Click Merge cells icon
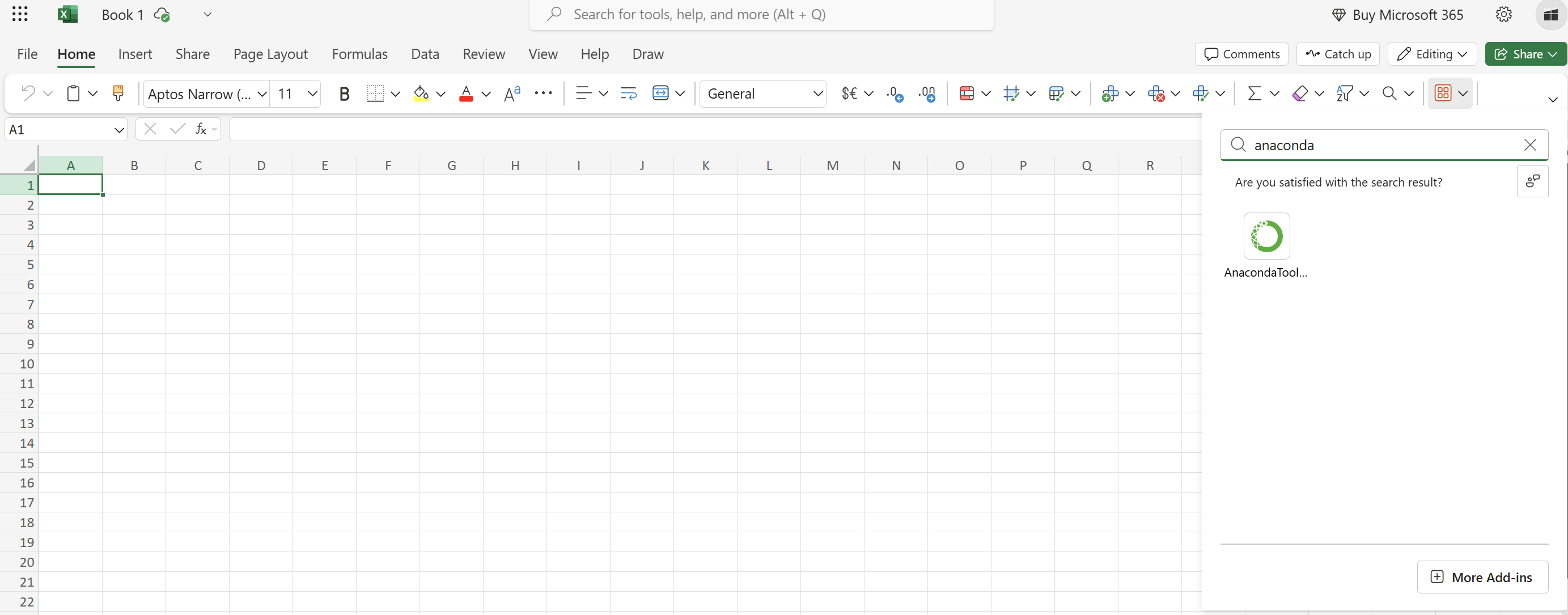Image resolution: width=1568 pixels, height=615 pixels. (x=660, y=93)
